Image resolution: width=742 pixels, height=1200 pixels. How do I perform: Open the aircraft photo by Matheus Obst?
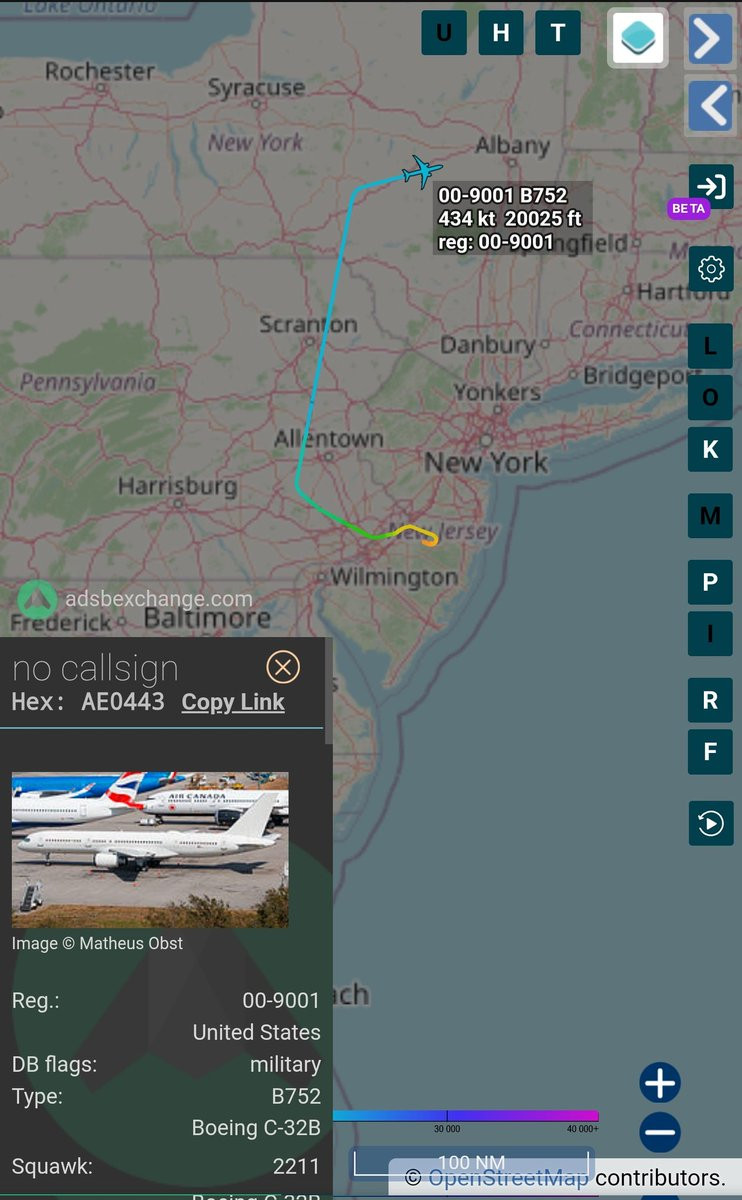(150, 849)
